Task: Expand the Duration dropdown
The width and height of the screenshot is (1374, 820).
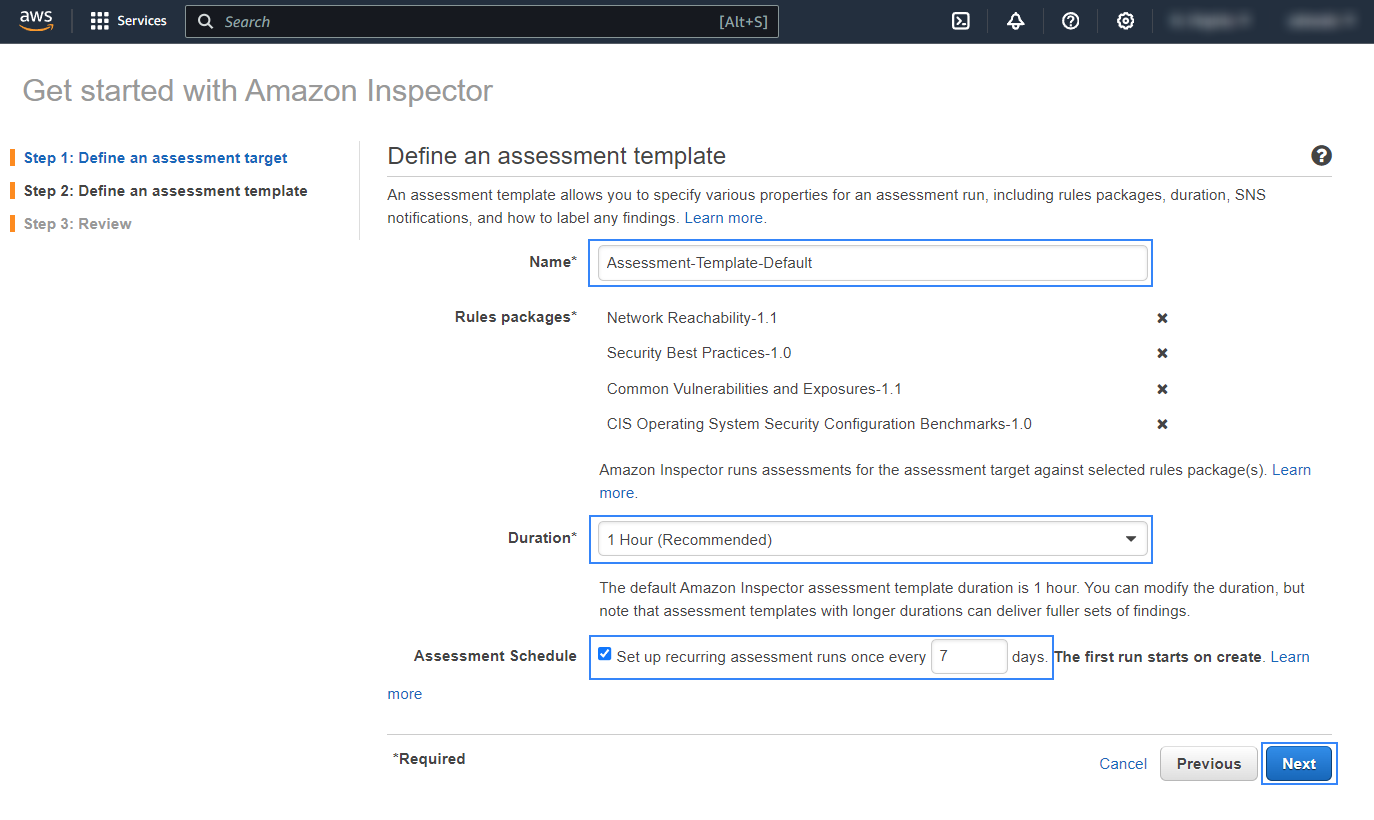Action: coord(871,539)
